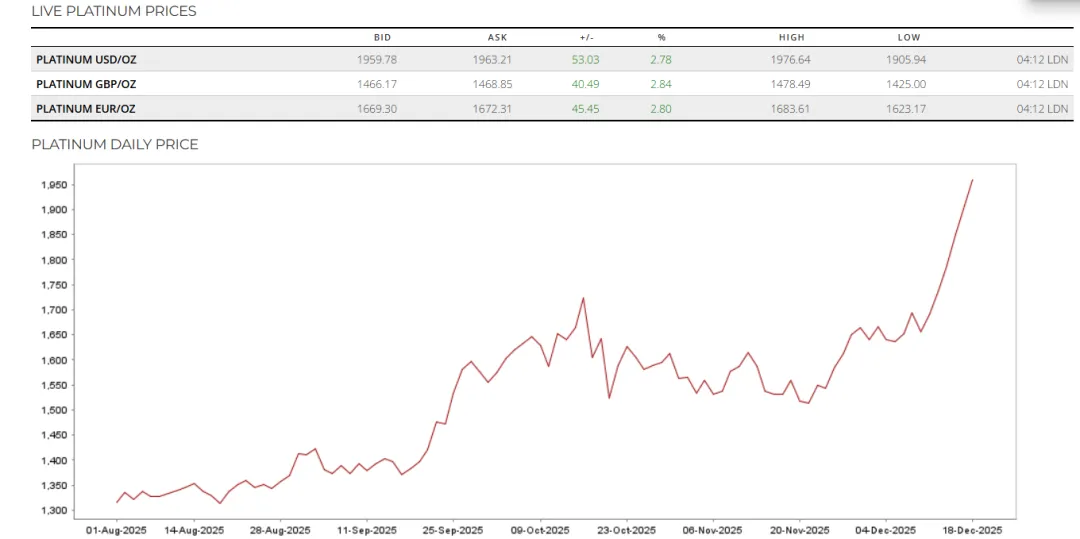Select the GBP high value 1478.49
1080x539 pixels.
(x=791, y=84)
